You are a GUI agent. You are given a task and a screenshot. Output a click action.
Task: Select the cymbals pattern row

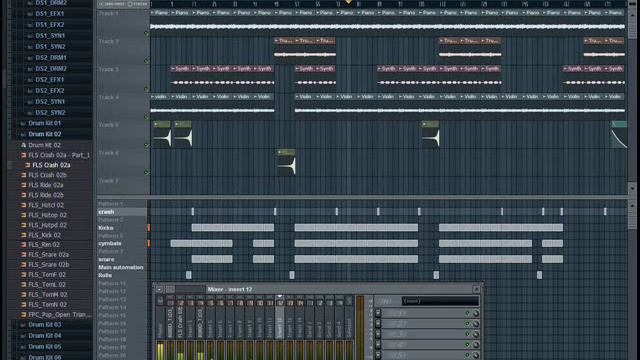[x=122, y=243]
